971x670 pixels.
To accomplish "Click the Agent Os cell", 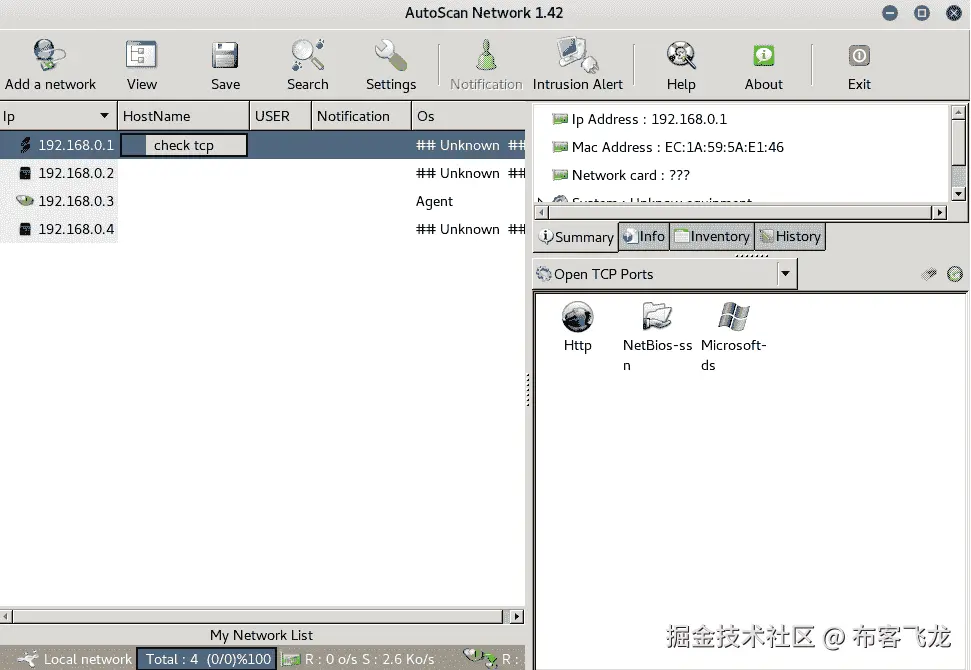I will click(x=434, y=201).
